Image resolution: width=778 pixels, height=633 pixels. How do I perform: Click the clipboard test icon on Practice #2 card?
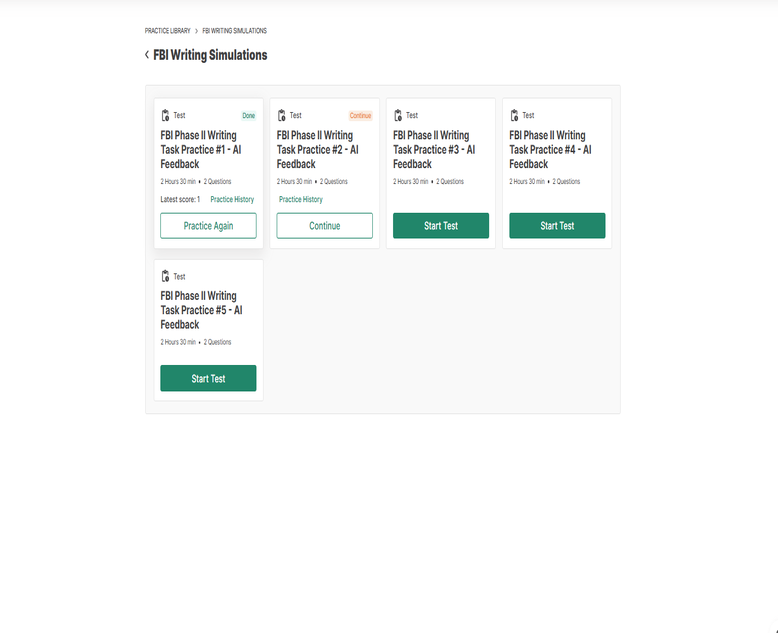282,116
